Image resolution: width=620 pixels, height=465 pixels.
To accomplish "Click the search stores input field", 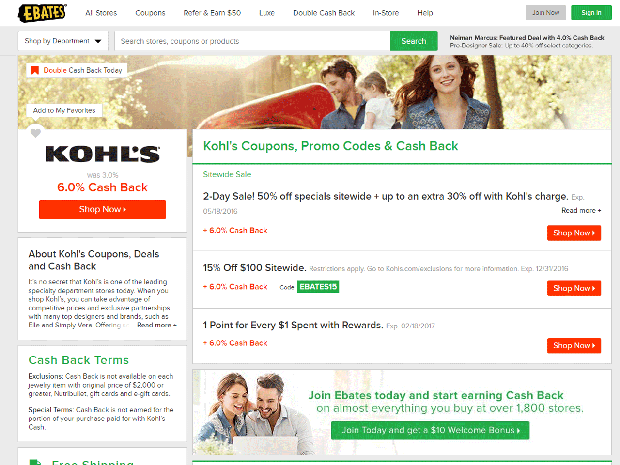I will tap(252, 41).
